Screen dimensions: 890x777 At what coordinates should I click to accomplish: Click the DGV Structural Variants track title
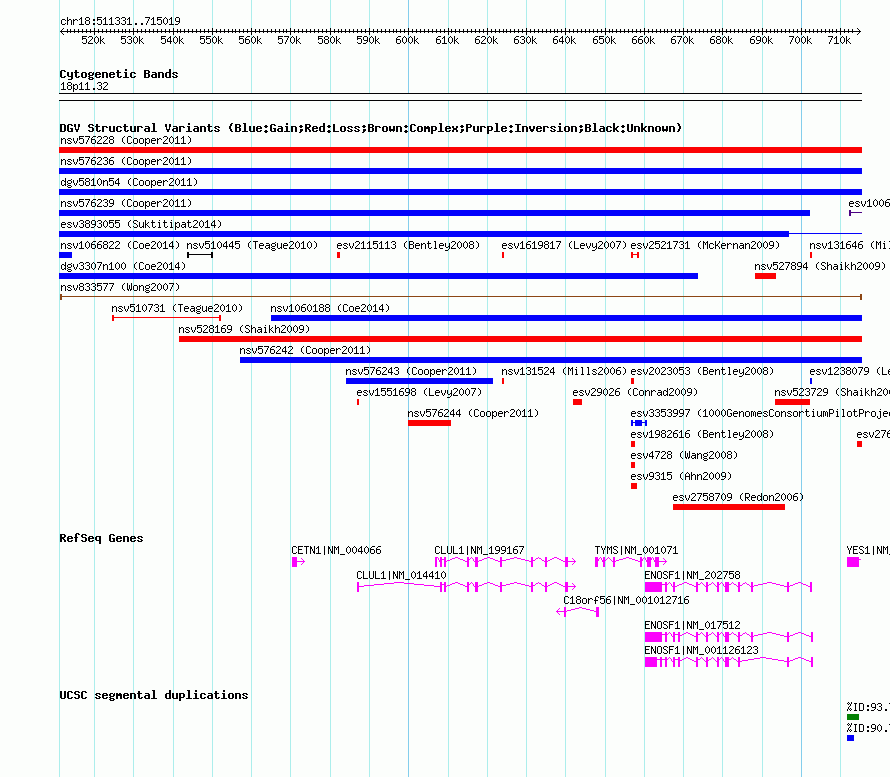(x=371, y=128)
